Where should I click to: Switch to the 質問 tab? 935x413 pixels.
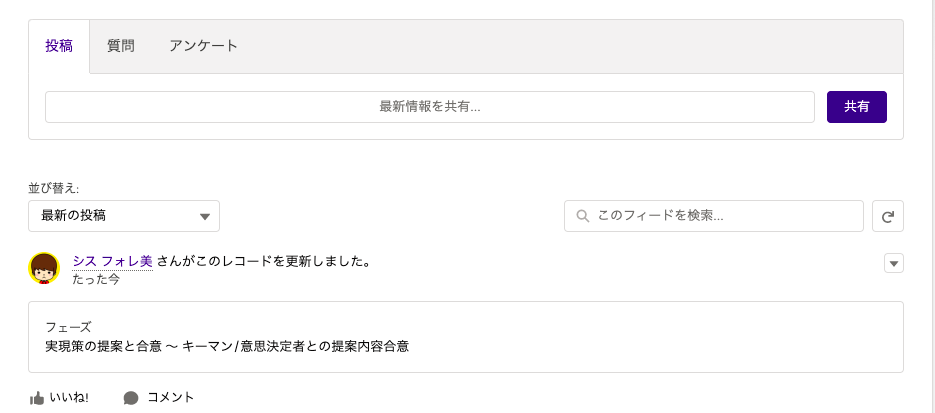(121, 46)
